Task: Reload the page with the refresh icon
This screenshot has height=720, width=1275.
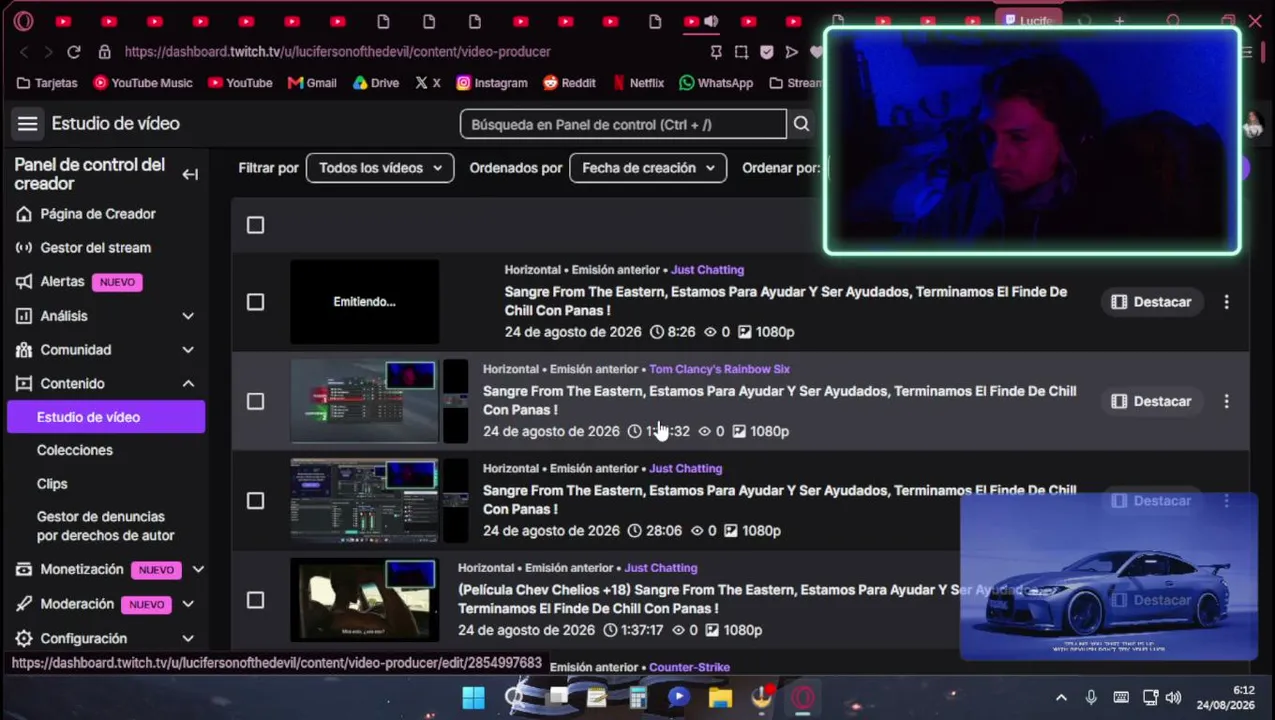Action: coord(74,52)
